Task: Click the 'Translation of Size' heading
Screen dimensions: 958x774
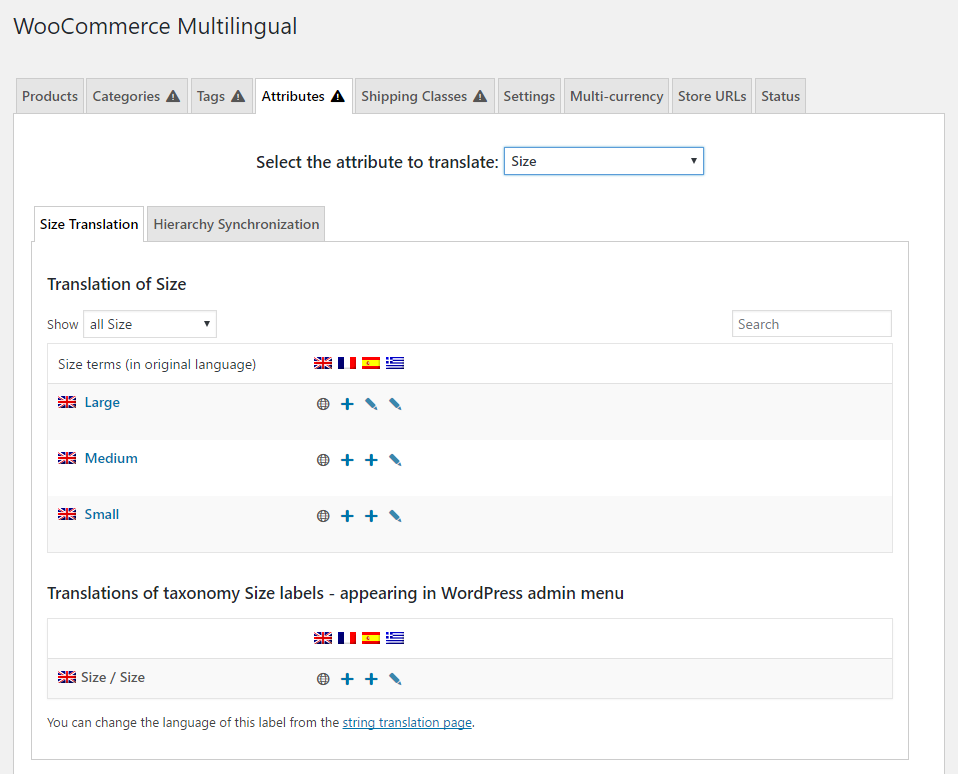Action: tap(117, 284)
